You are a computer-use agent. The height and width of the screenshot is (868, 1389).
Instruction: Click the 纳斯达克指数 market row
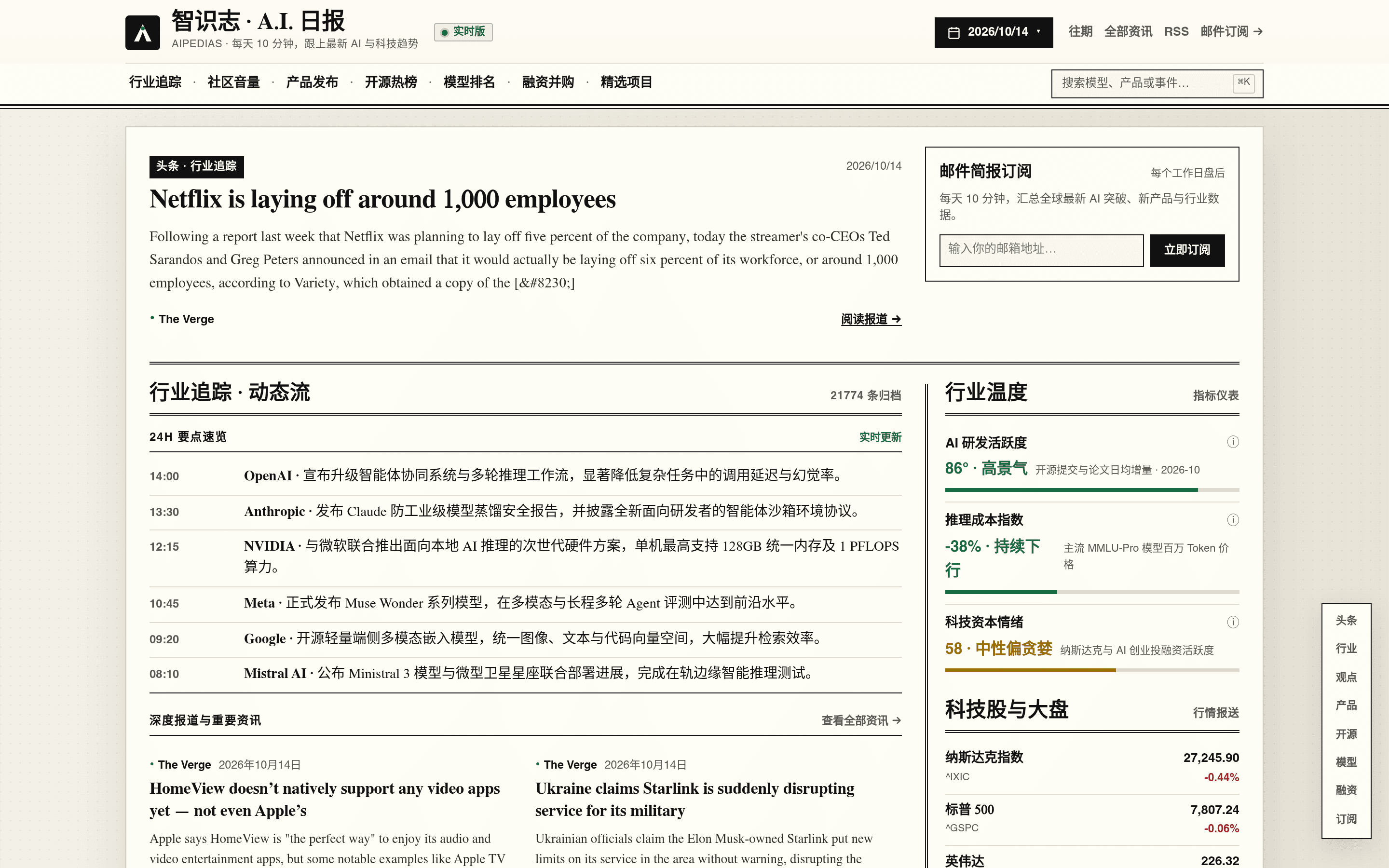(x=1092, y=767)
